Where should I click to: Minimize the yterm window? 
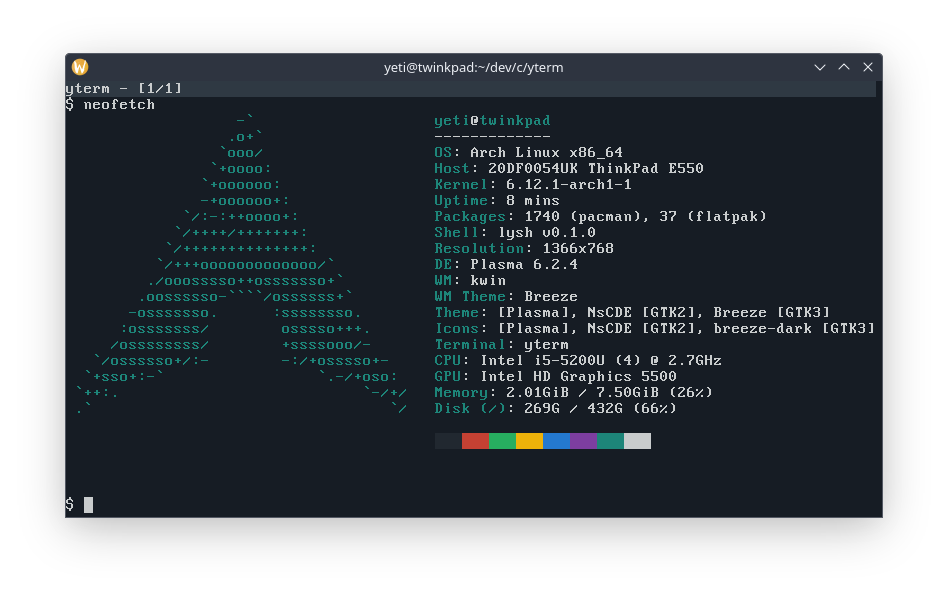[819, 67]
